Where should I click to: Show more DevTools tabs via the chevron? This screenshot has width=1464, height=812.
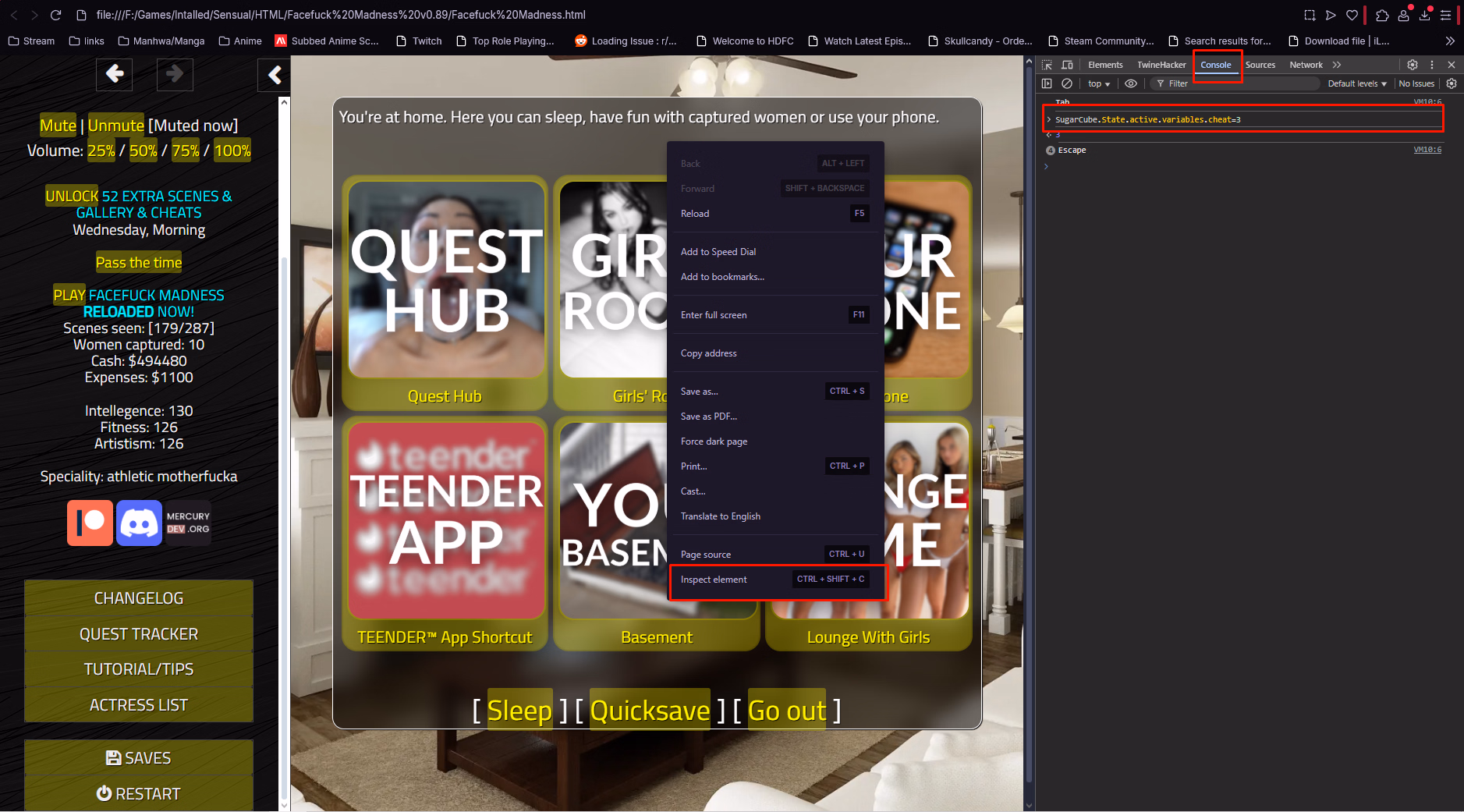pyautogui.click(x=1337, y=65)
